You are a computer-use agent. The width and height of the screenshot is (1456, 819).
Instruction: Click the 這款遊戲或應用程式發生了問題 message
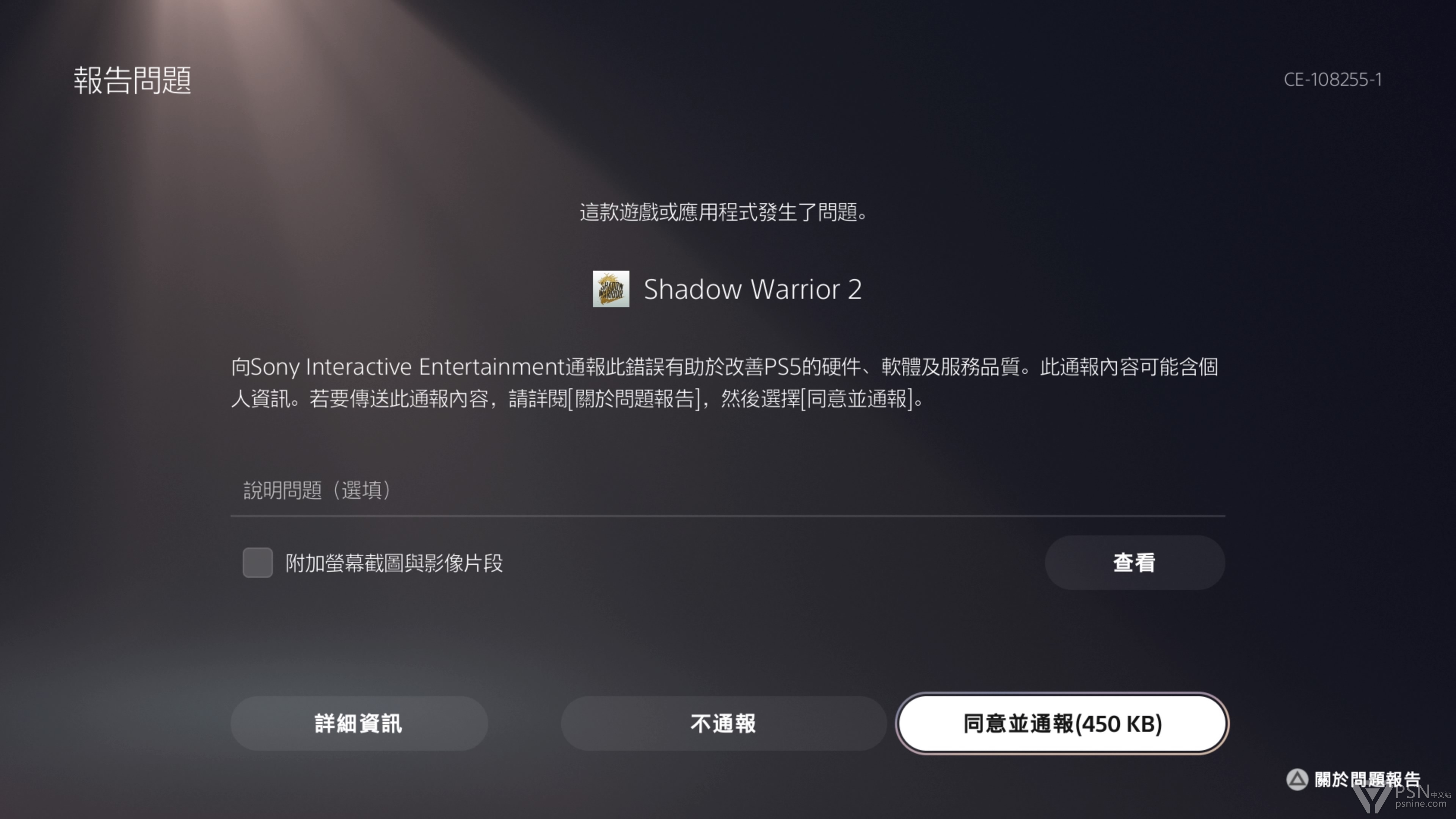[723, 212]
